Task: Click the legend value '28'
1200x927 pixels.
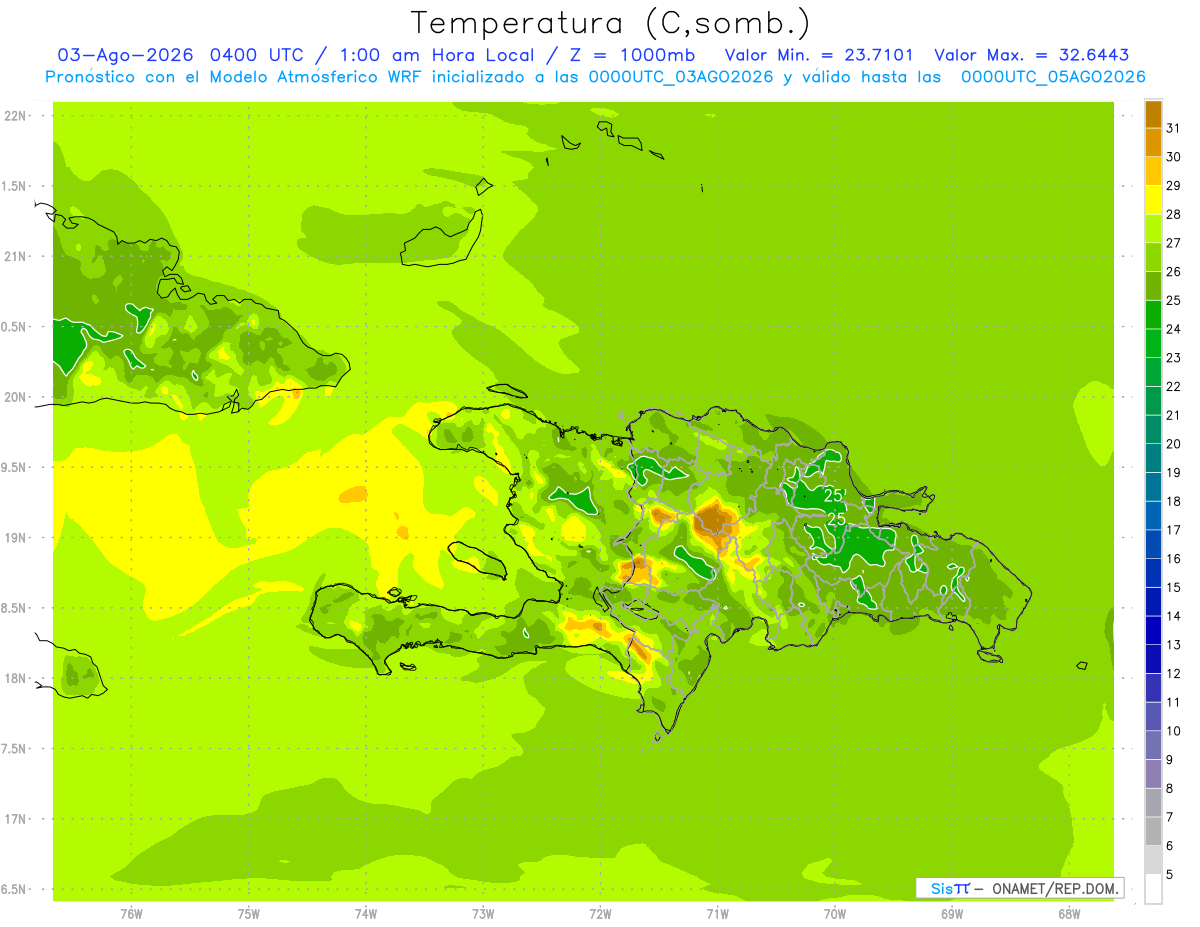Action: (1173, 214)
